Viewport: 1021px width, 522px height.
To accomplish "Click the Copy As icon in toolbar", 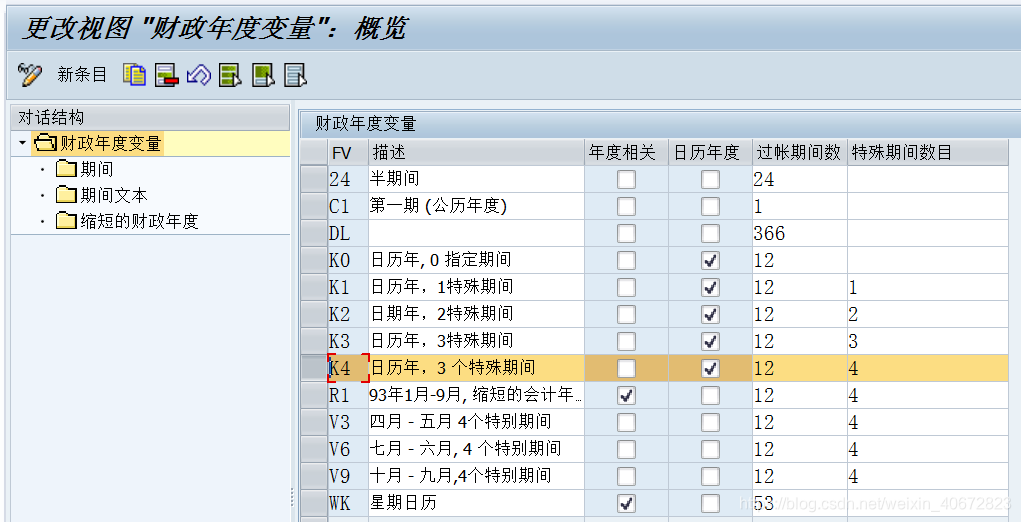I will (135, 75).
